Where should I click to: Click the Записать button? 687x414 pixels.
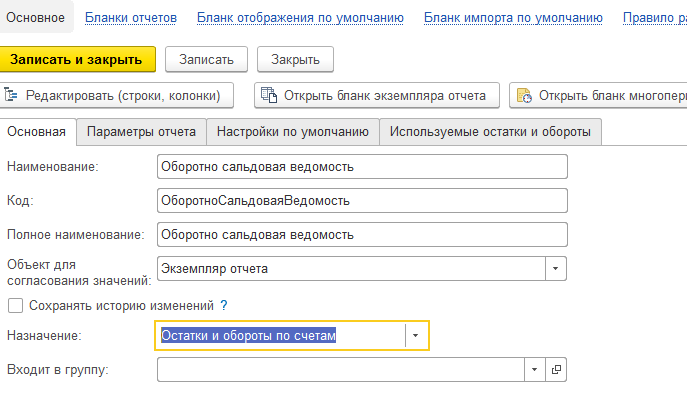[x=206, y=59]
